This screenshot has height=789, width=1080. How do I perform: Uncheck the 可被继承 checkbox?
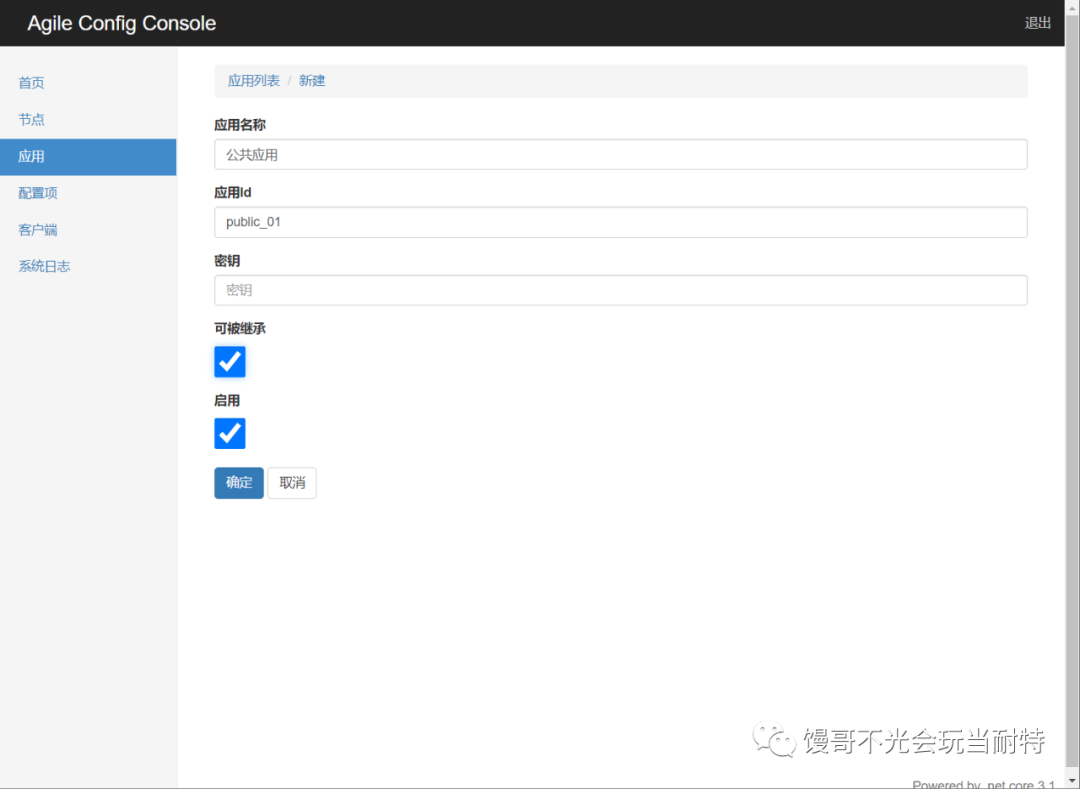(x=230, y=361)
